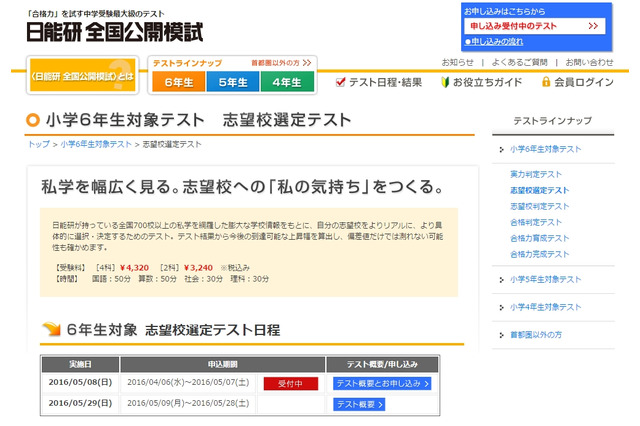Screen dimensions: 640x426
Task: Open 志望校判定テスト in the sidebar
Action: coord(539,206)
